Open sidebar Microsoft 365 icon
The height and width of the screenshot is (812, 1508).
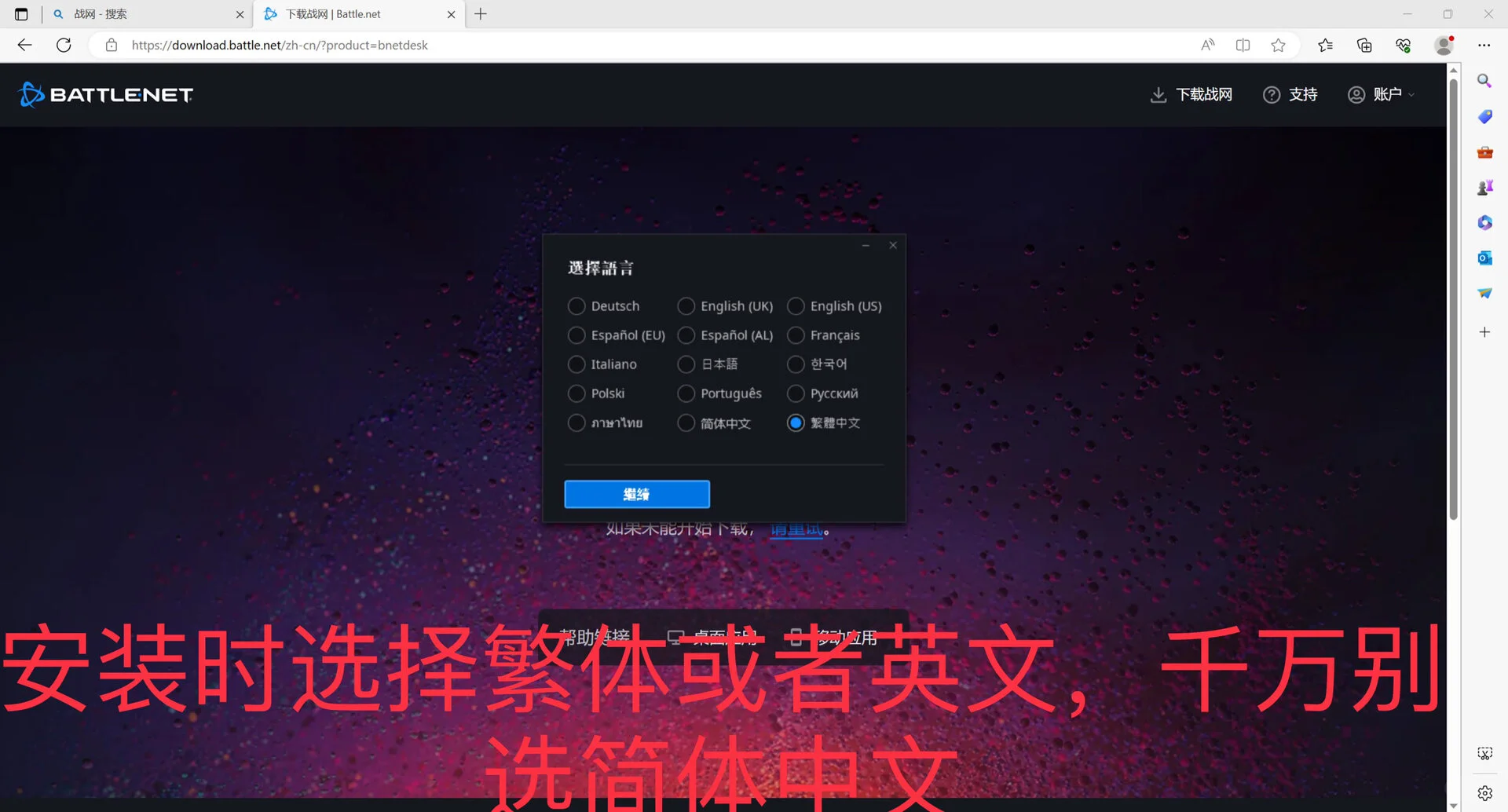point(1484,222)
